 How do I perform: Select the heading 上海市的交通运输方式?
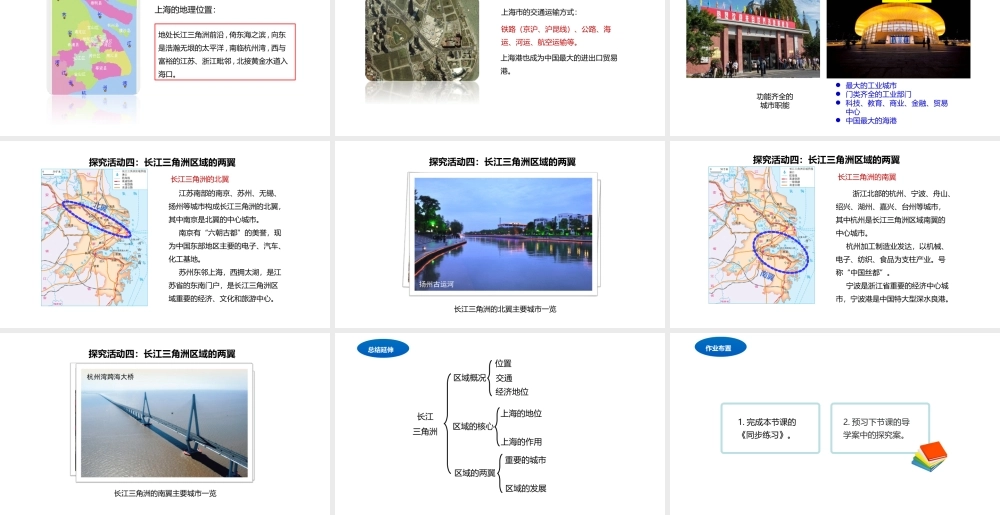[538, 12]
